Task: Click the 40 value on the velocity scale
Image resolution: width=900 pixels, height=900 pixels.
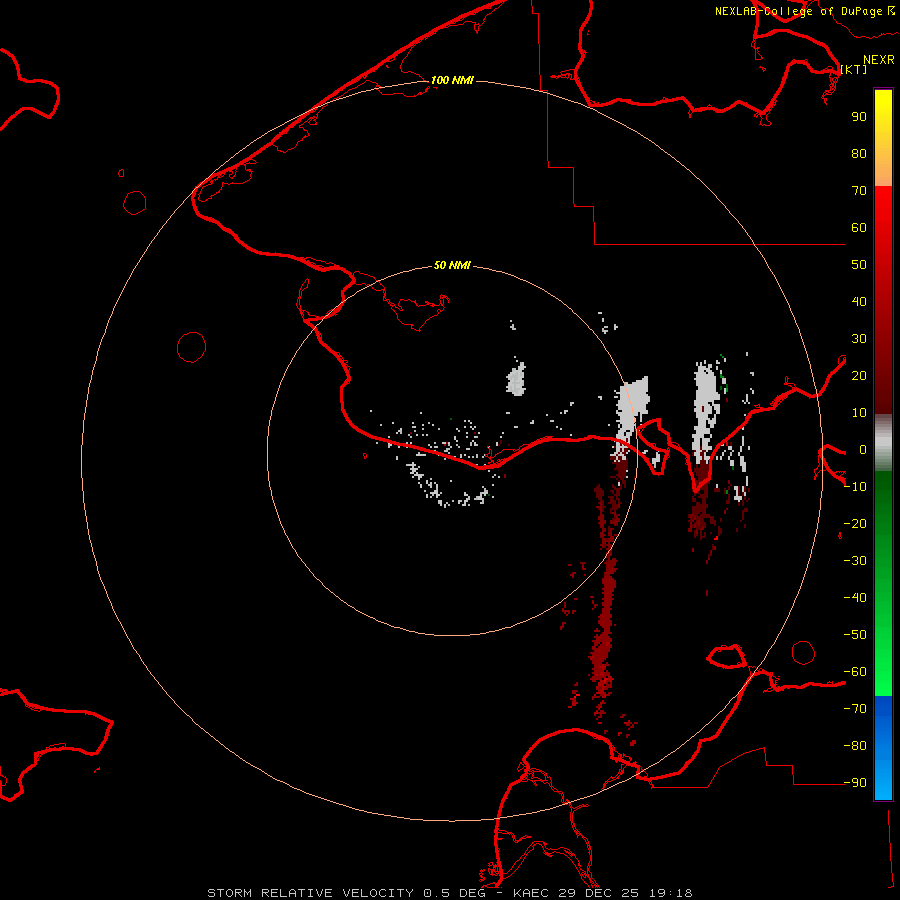Action: [x=859, y=302]
